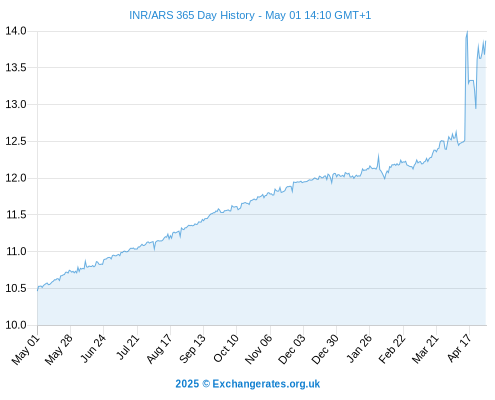The width and height of the screenshot is (495, 400).
Task: Click the 14.0 y-axis value label
Action: tap(16, 31)
